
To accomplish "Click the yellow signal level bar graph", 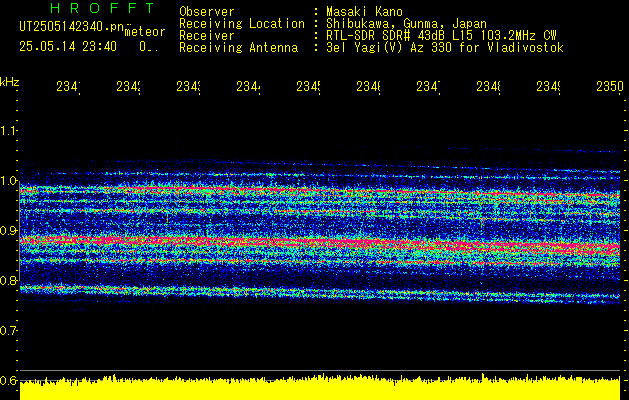I will (x=320, y=389).
